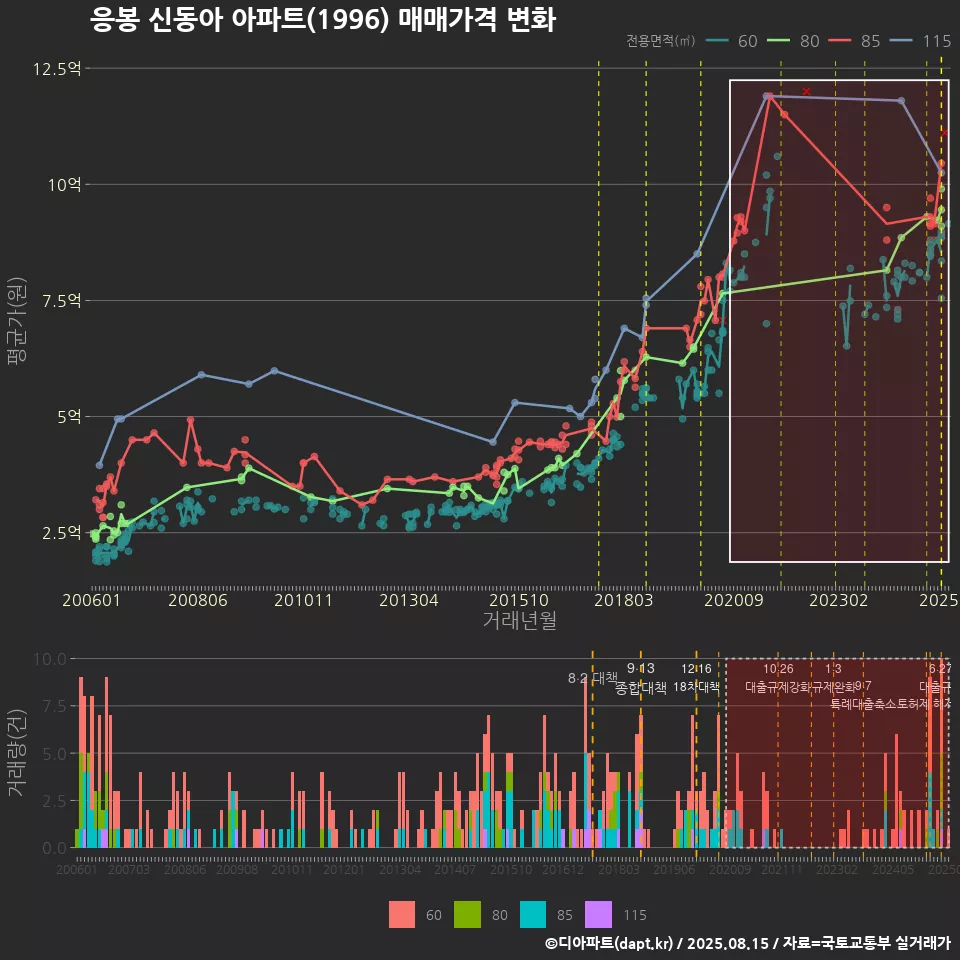This screenshot has height=960, width=960.
Task: Click '201011' on the price chart x-axis
Action: (303, 600)
